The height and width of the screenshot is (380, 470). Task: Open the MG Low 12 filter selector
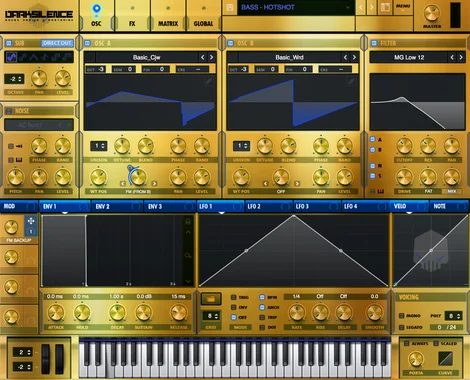409,57
